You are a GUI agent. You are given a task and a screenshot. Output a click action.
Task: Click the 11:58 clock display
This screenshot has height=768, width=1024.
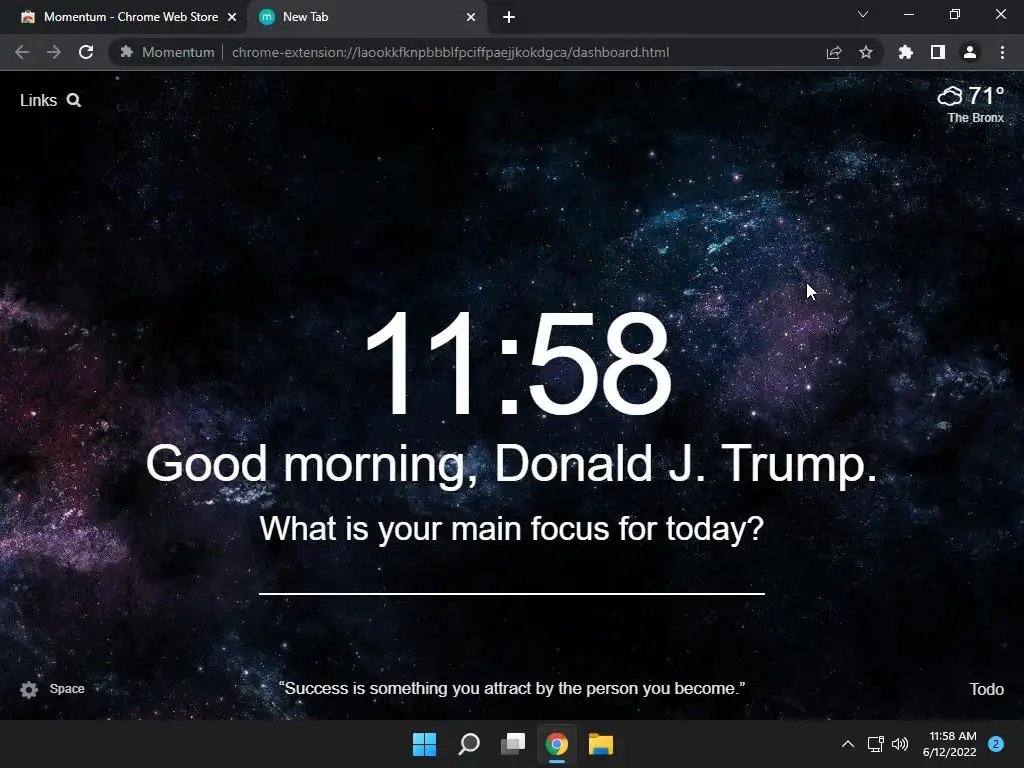[x=518, y=363]
